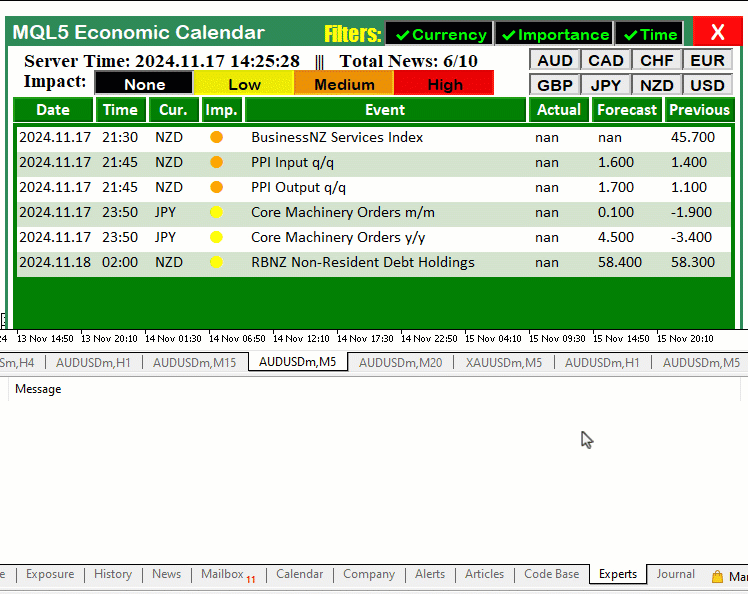The height and width of the screenshot is (594, 748).
Task: Click the Cur. column header
Action: pyautogui.click(x=173, y=110)
